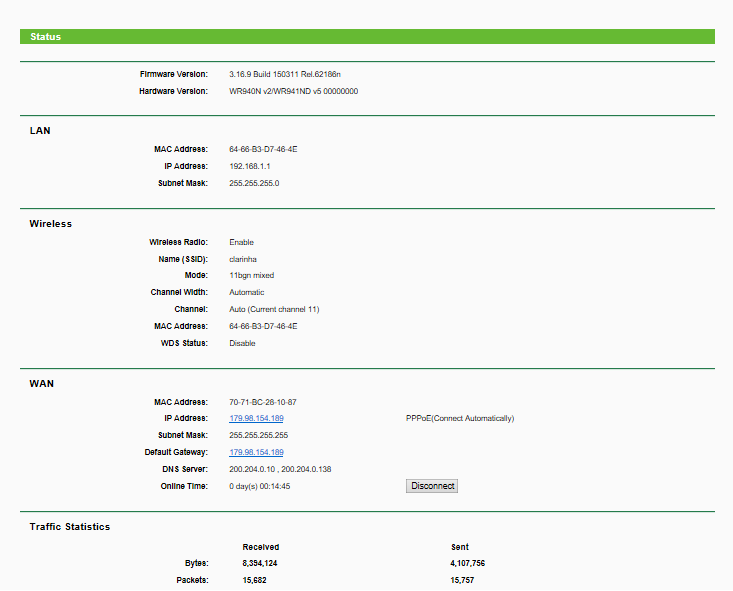Viewport: 733px width, 591px height.
Task: Click the Online Time value 0 day(s) 00:14:45
Action: pyautogui.click(x=259, y=486)
